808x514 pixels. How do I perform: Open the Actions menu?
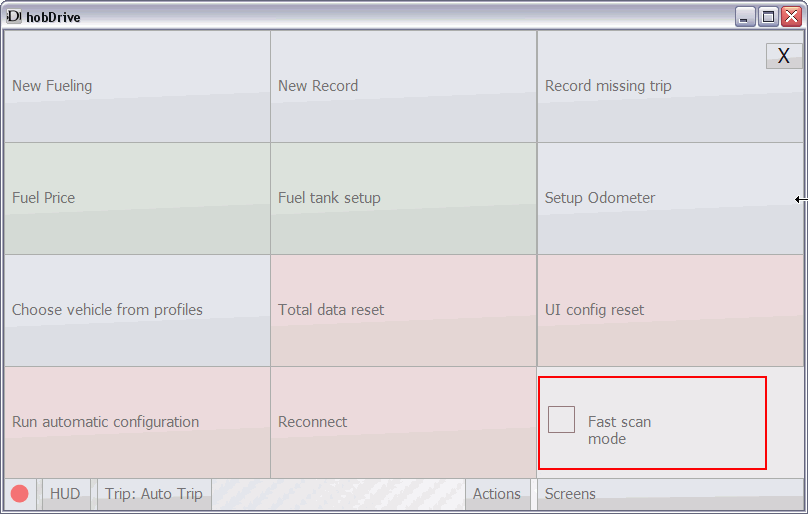[x=497, y=494]
